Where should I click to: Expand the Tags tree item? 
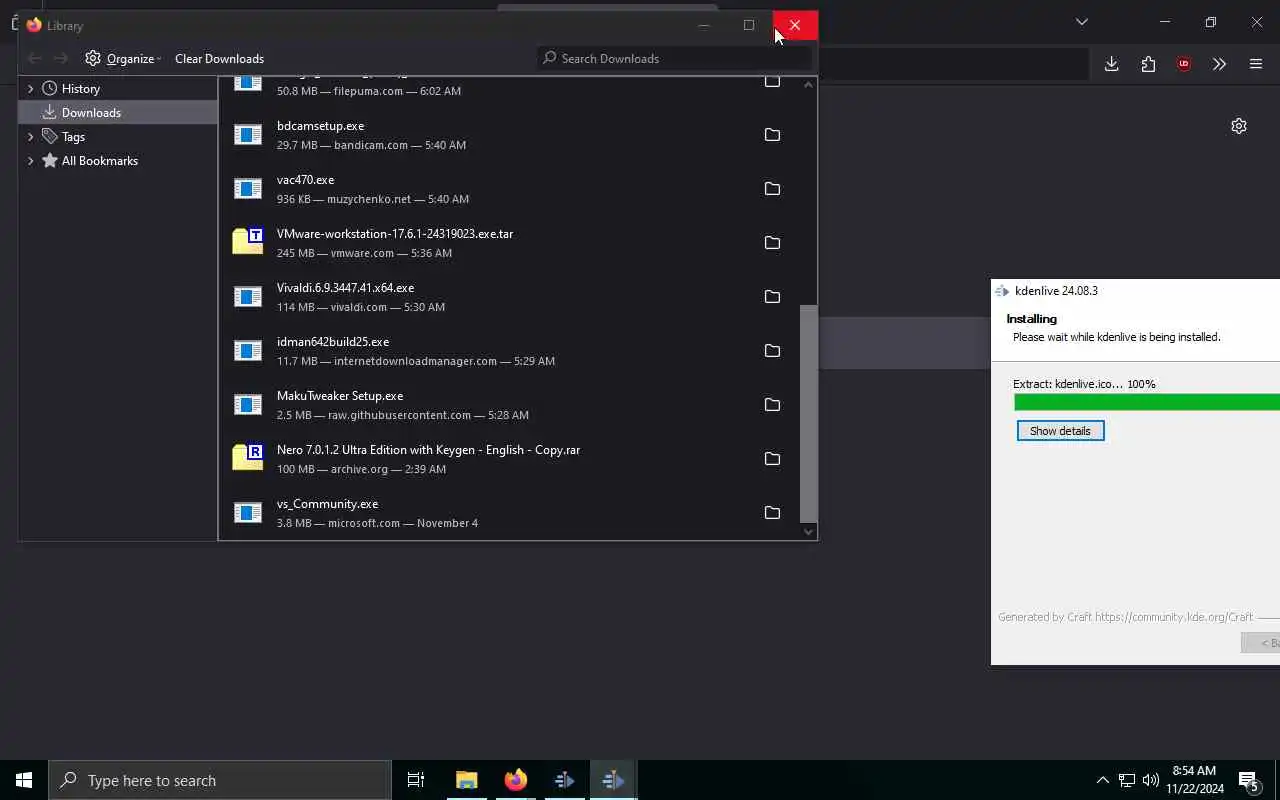(x=30, y=136)
